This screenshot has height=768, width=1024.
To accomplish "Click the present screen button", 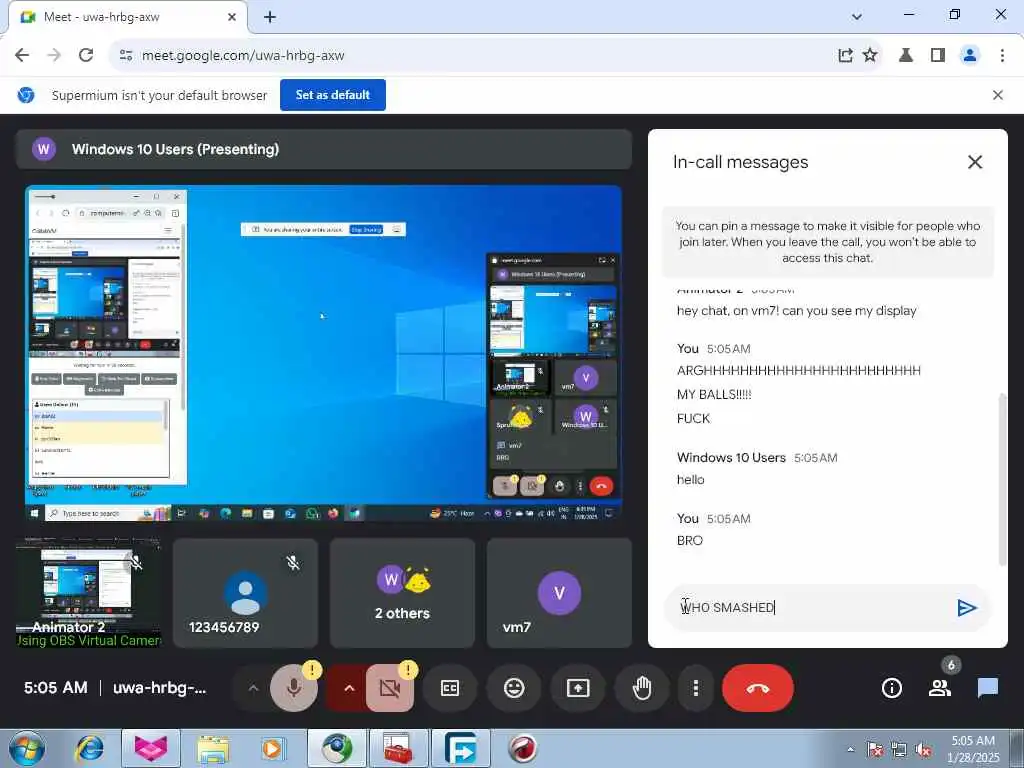I will point(578,688).
